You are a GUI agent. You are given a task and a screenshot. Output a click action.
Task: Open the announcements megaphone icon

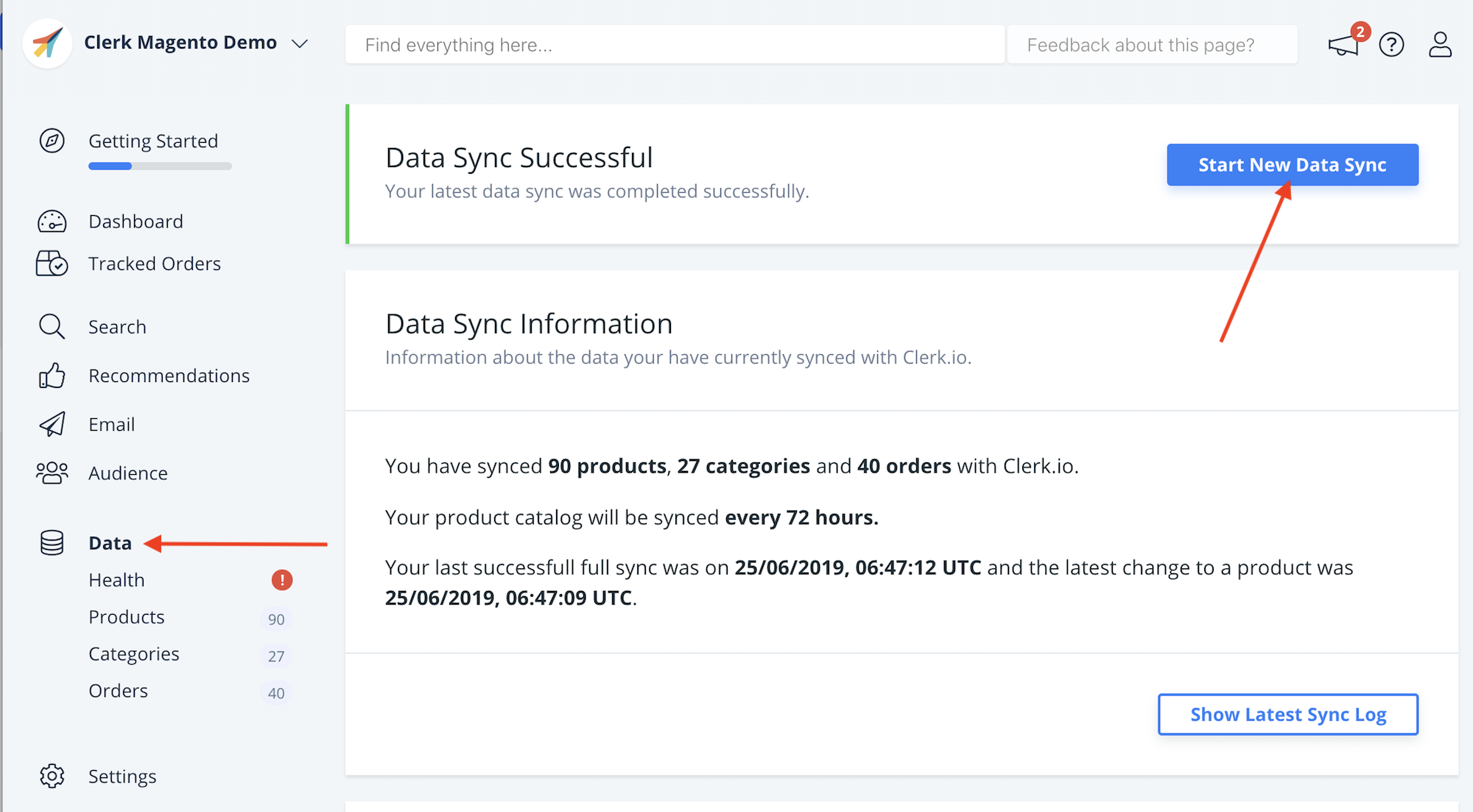point(1343,45)
